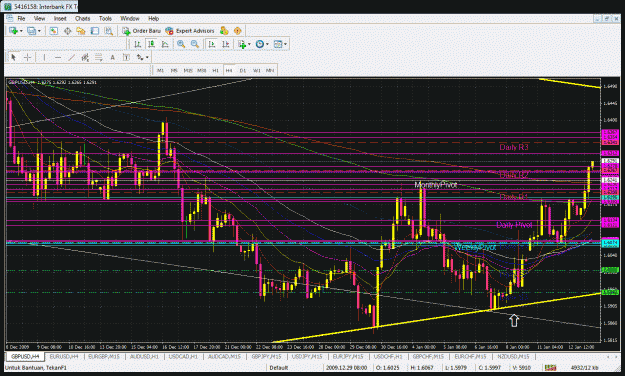Click the 'MonthlyPivot' chart label
625x376 pixels.
436,185
